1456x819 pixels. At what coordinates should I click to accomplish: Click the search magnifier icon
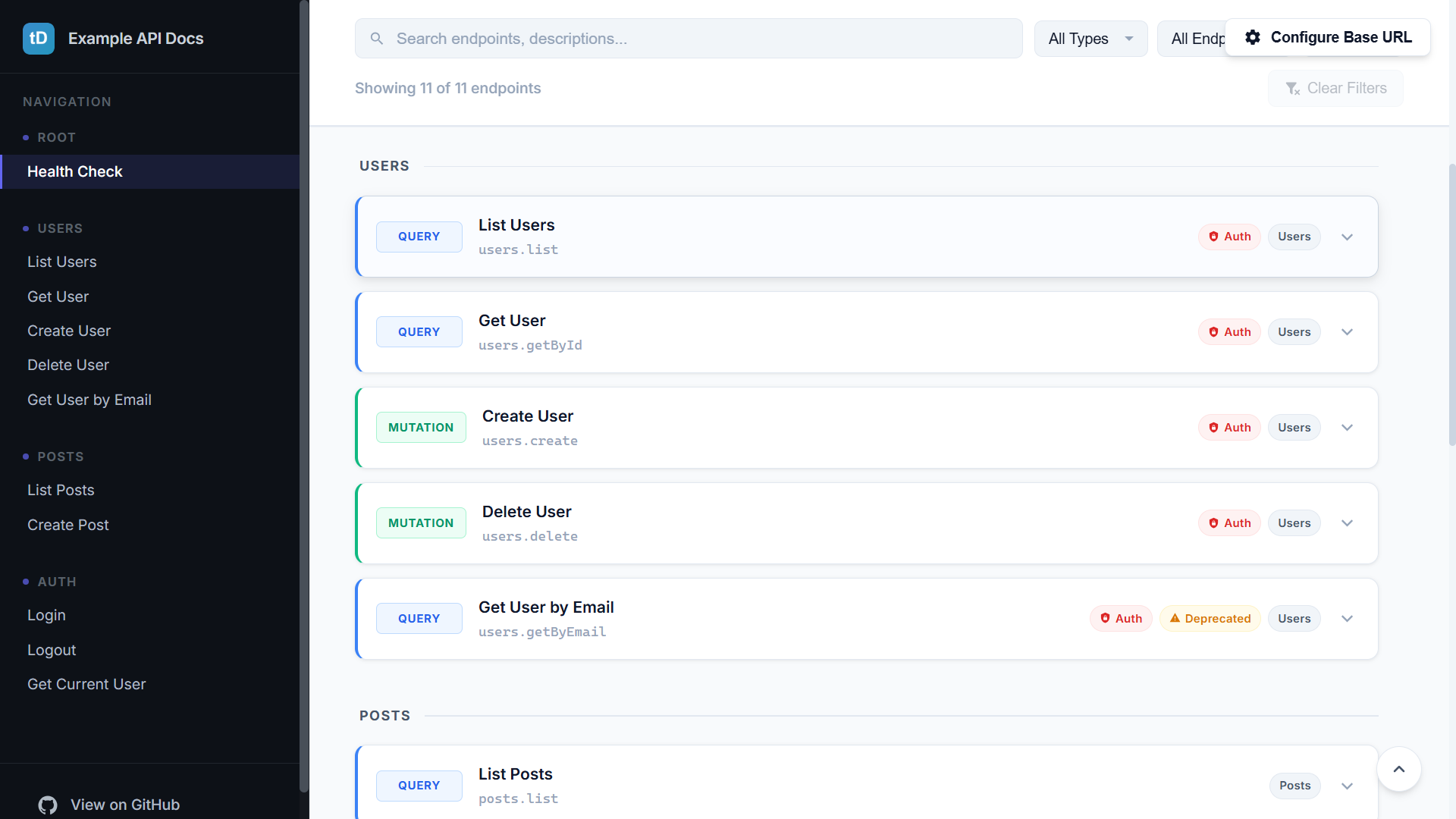pyautogui.click(x=376, y=39)
